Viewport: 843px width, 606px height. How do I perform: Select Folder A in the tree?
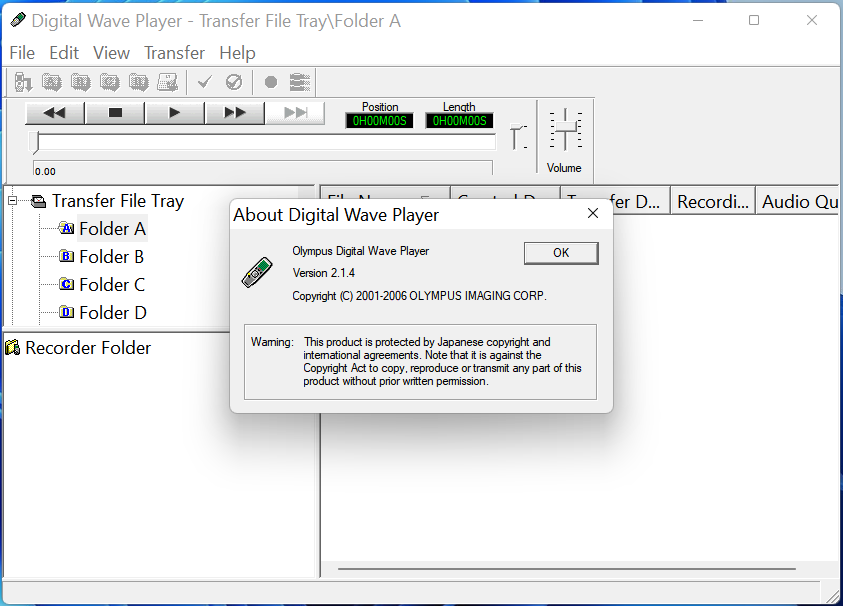click(x=112, y=229)
